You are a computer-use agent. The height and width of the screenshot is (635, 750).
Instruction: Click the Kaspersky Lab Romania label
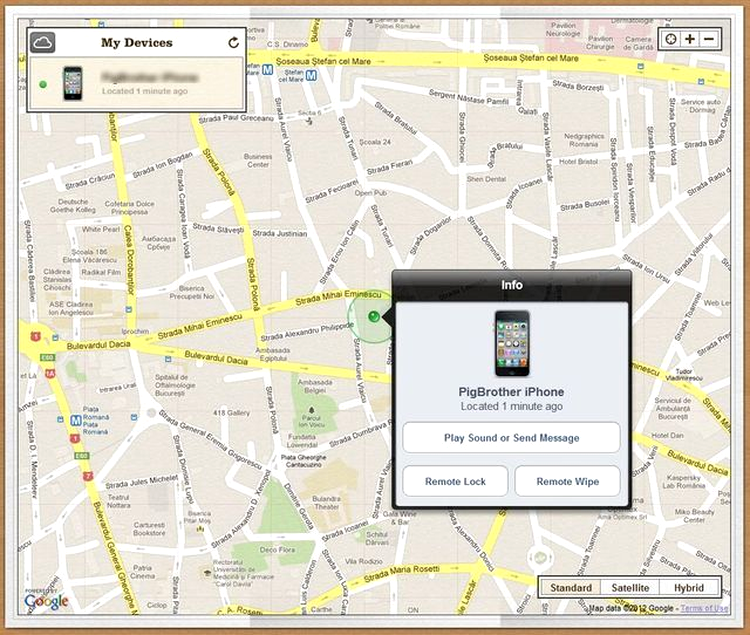pos(684,482)
